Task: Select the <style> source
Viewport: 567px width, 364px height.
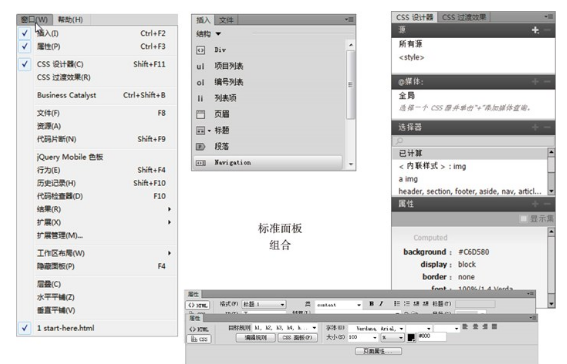Action: [412, 57]
